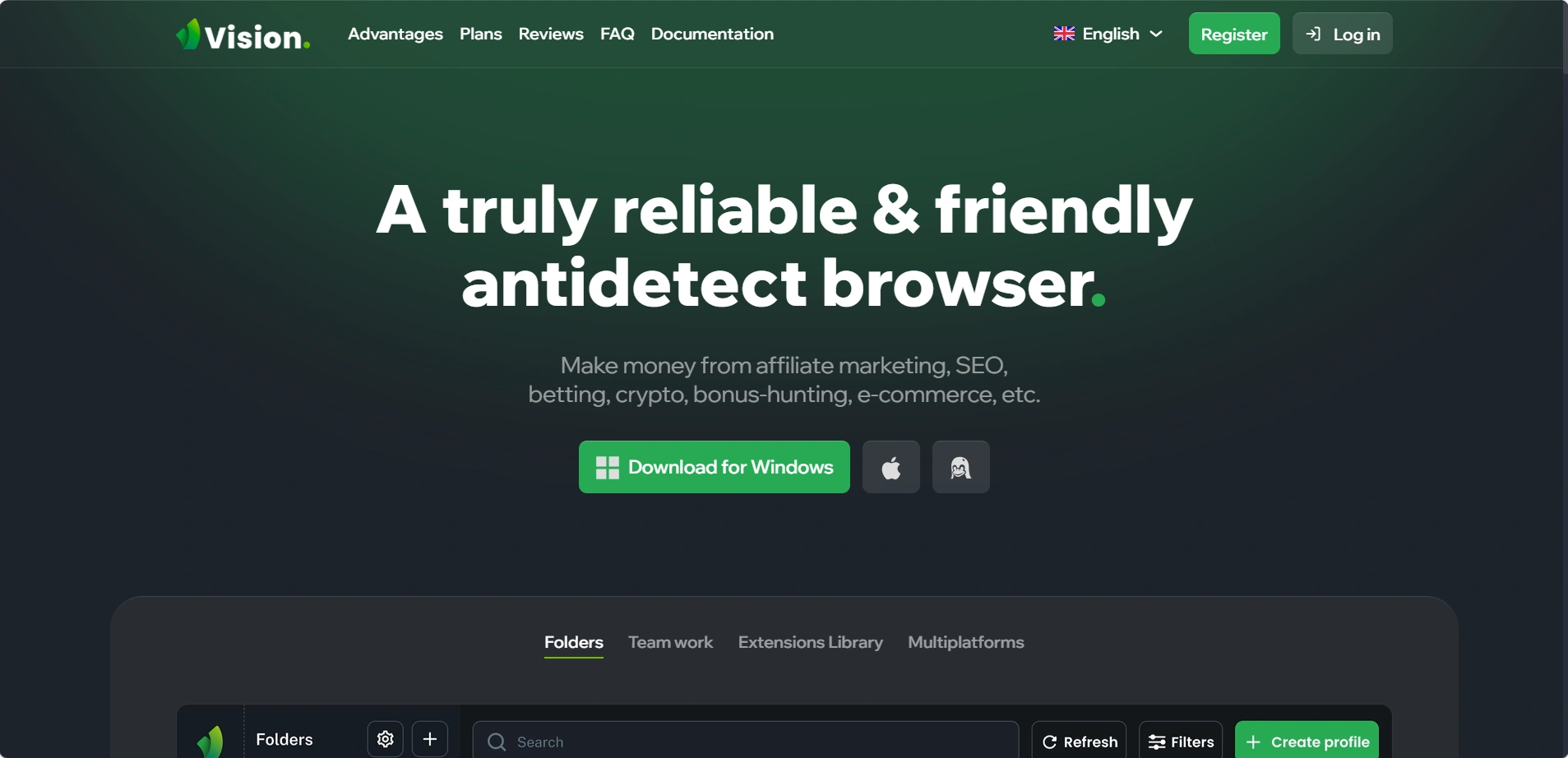Viewport: 1568px width, 758px height.
Task: Go to the Plans menu item
Action: click(x=480, y=34)
